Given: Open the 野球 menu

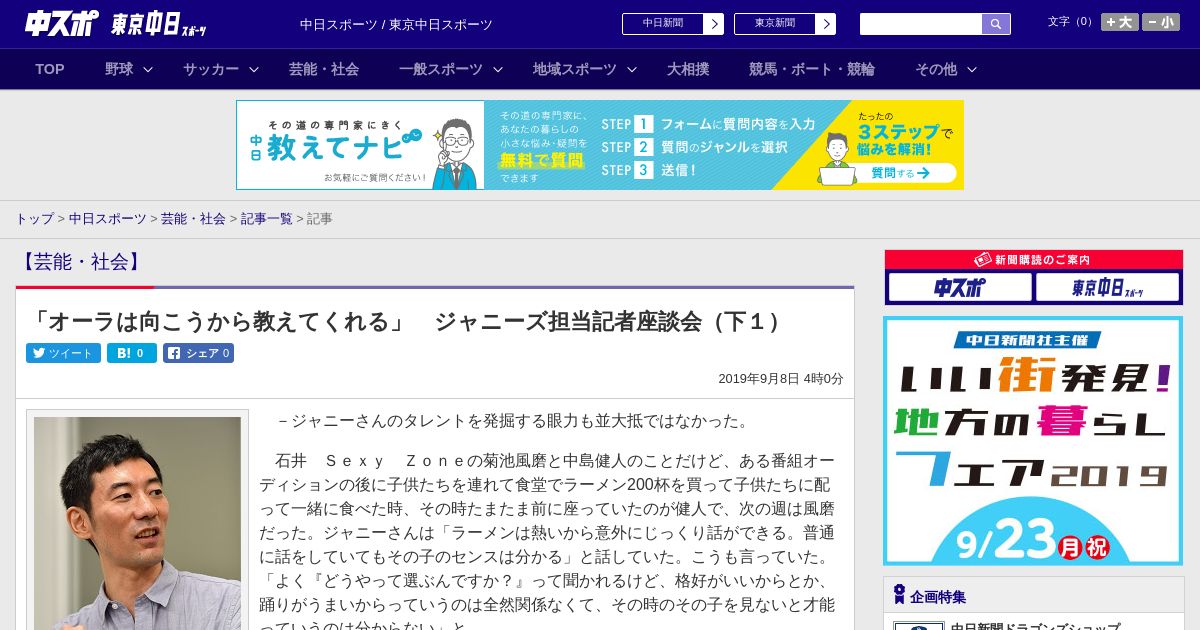Looking at the screenshot, I should [x=119, y=69].
